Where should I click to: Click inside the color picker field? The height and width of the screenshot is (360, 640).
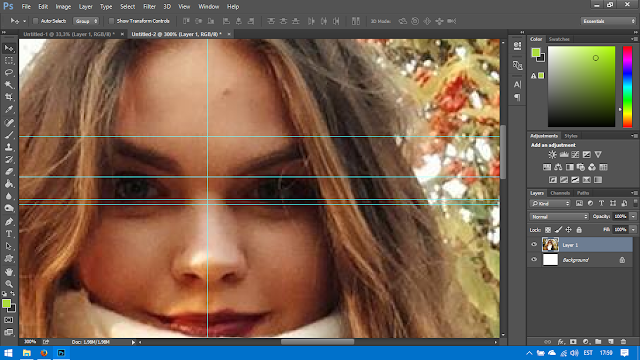581,87
